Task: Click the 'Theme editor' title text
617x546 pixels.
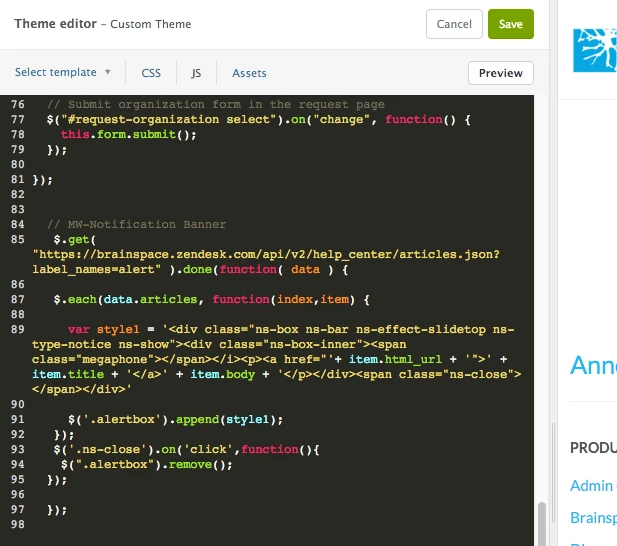Action: point(55,24)
